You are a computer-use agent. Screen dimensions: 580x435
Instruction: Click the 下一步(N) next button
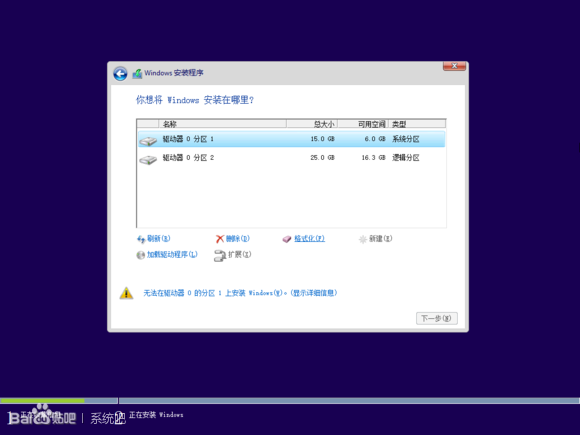436,318
